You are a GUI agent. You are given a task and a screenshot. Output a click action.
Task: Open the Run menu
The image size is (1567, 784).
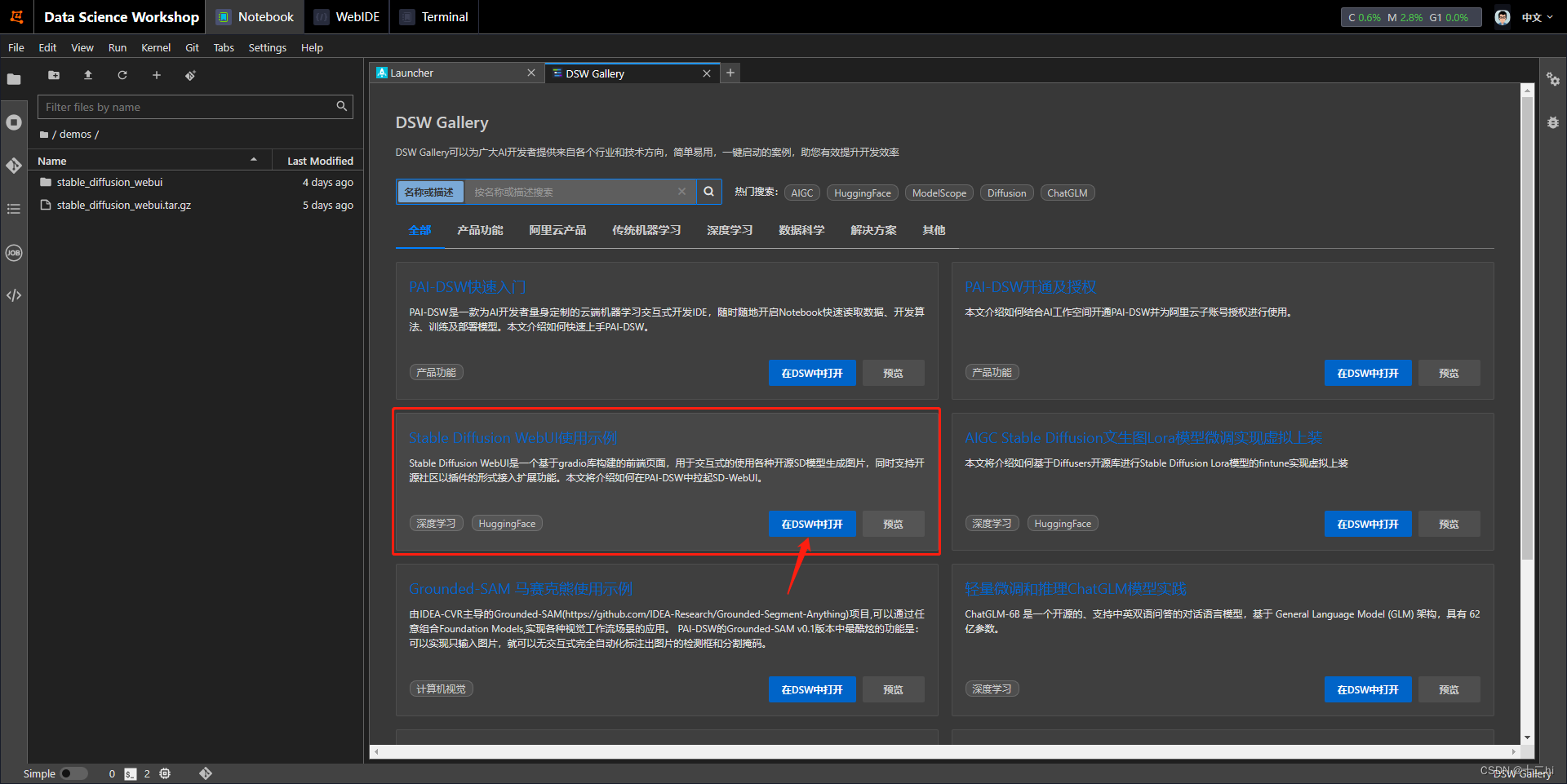[x=118, y=47]
